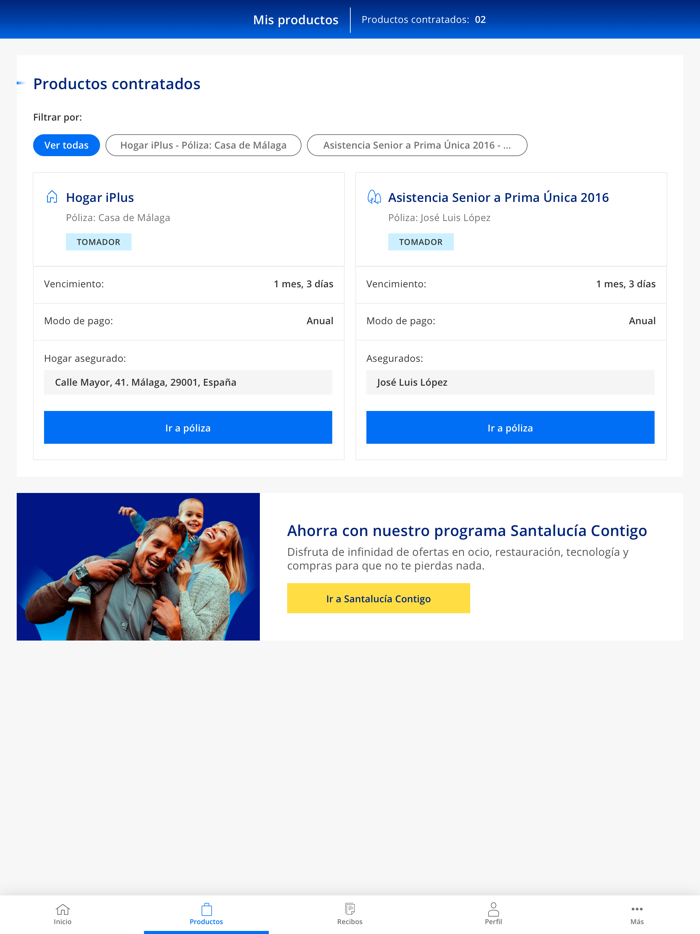Click the icon beside Asistencia Senior title
This screenshot has width=700, height=934.
pos(374,197)
